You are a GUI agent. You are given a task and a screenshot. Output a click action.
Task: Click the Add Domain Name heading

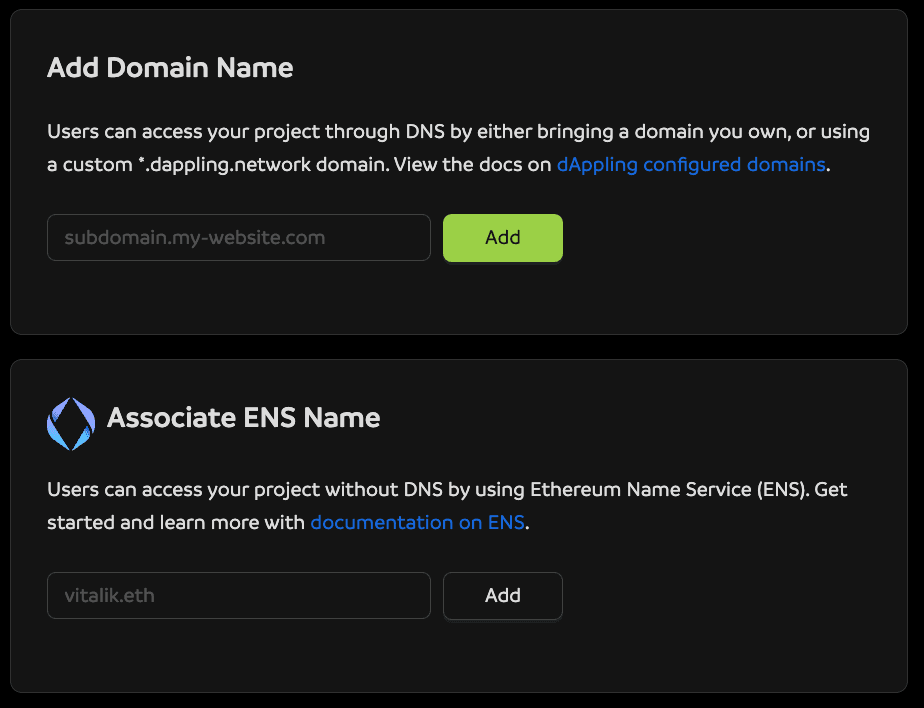point(170,68)
